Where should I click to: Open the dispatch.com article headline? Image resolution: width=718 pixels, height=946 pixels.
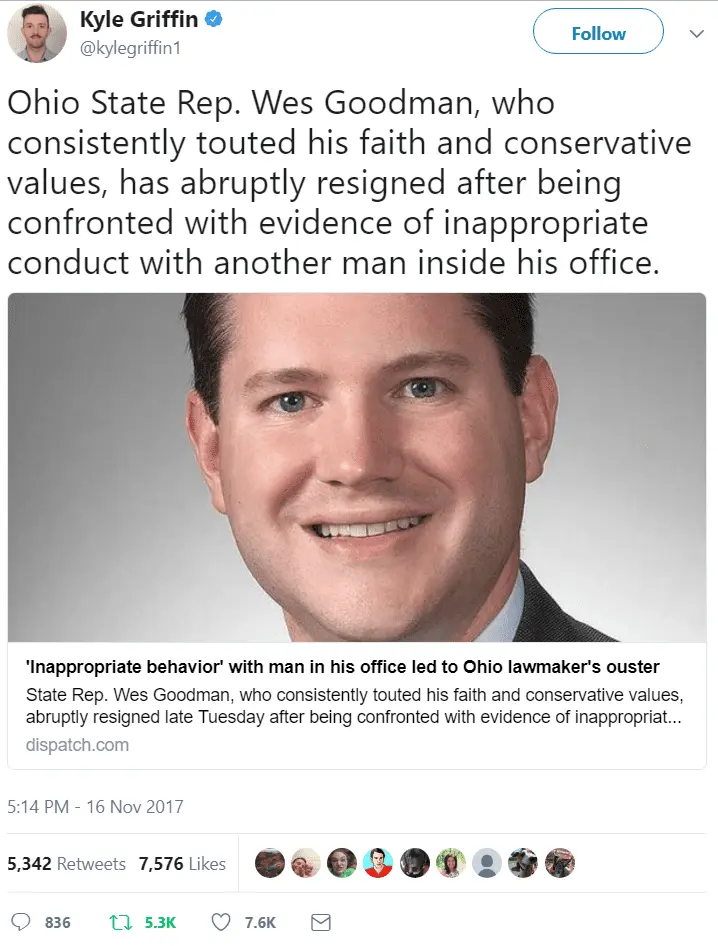pos(342,667)
